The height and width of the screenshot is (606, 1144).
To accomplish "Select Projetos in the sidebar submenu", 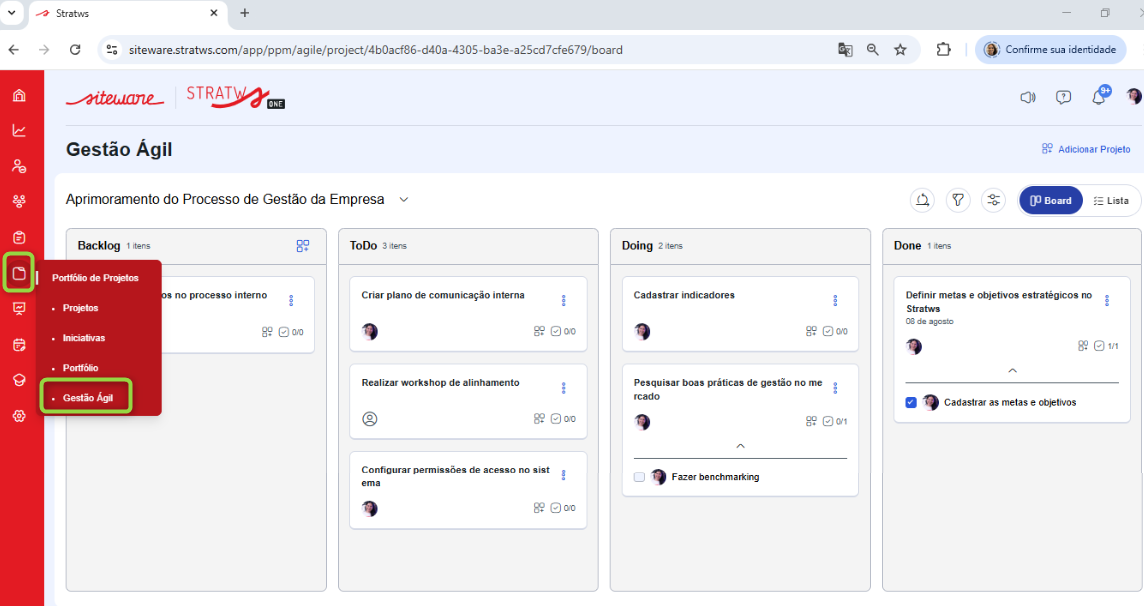I will (x=80, y=308).
